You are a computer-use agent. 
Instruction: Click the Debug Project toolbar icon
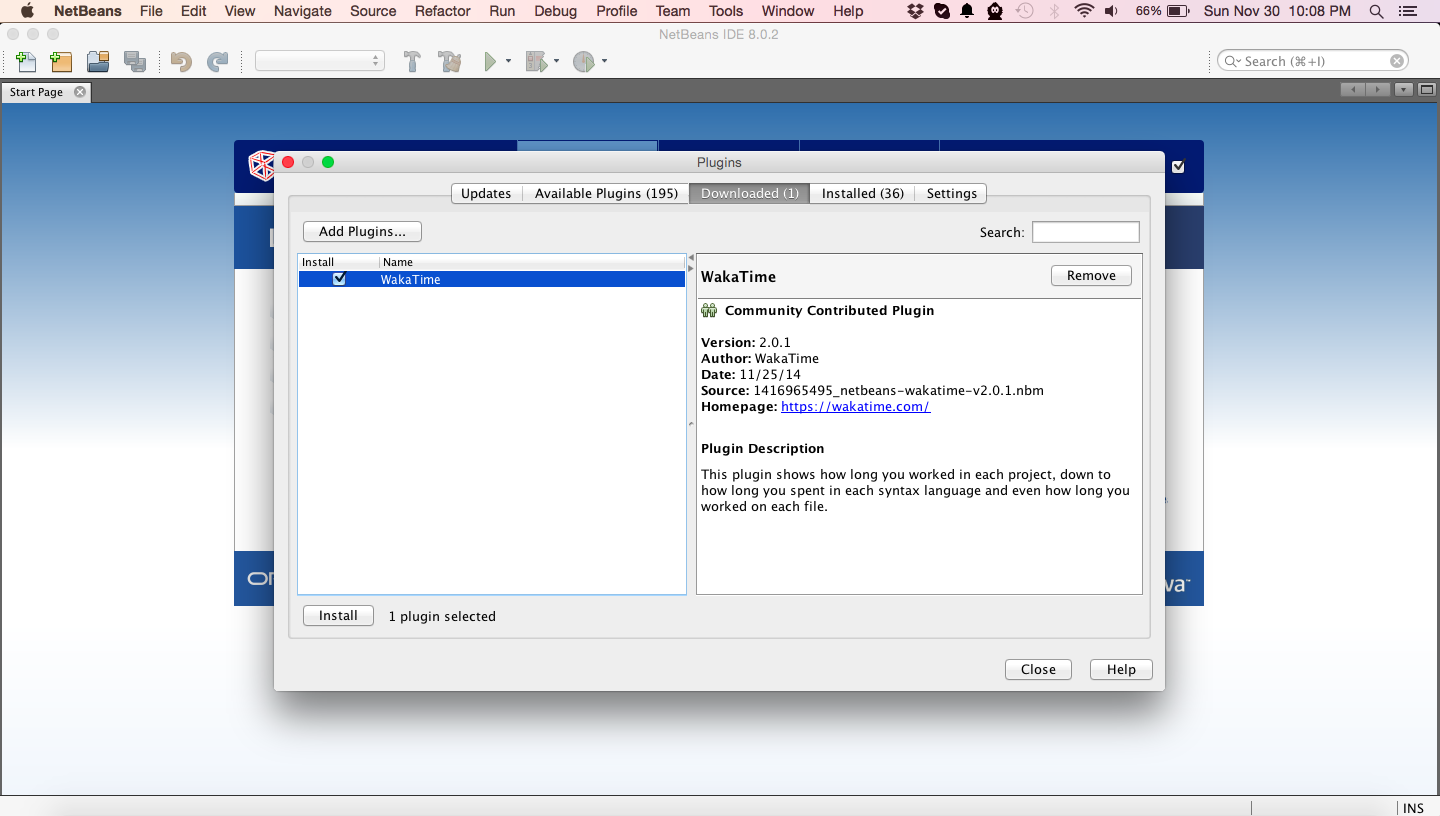click(536, 61)
